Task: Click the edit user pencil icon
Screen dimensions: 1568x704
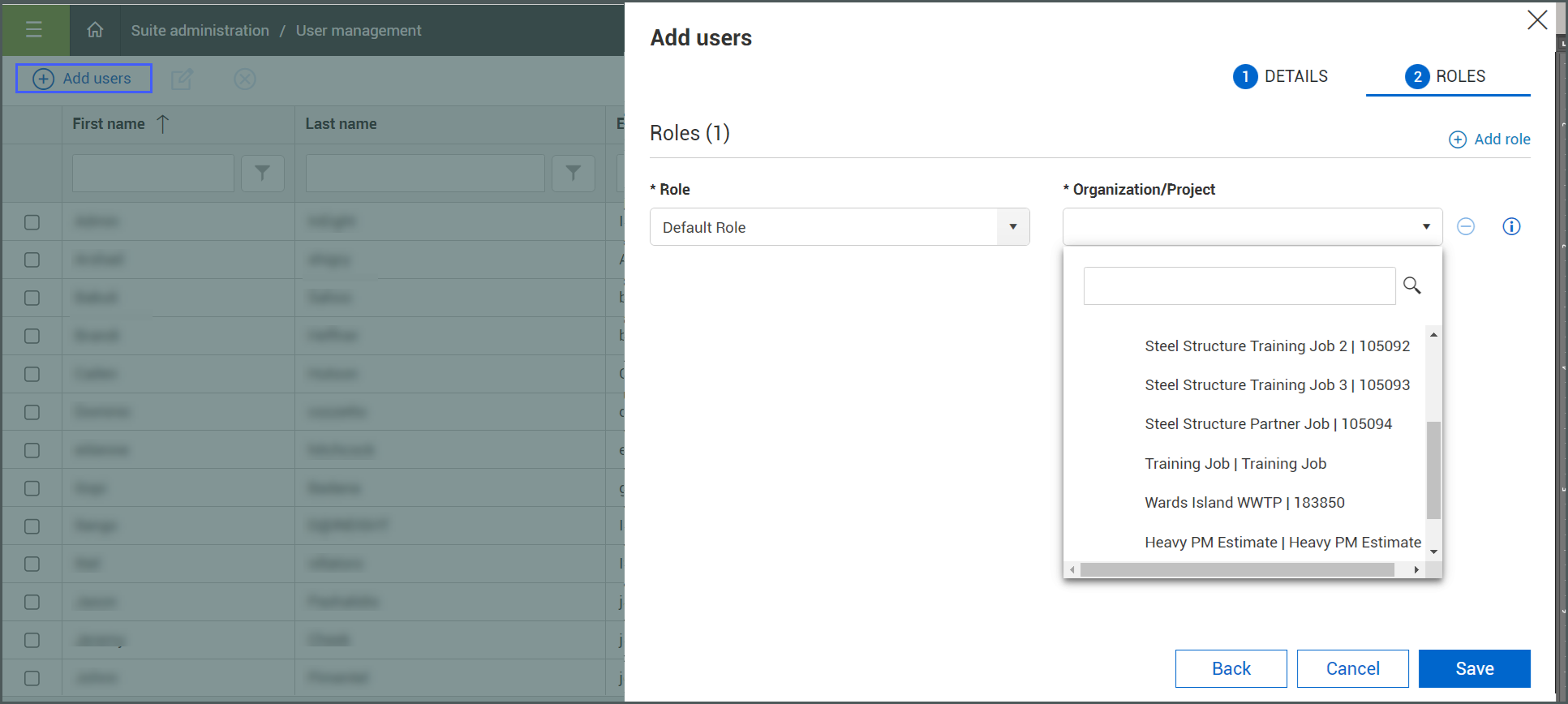Action: (182, 79)
